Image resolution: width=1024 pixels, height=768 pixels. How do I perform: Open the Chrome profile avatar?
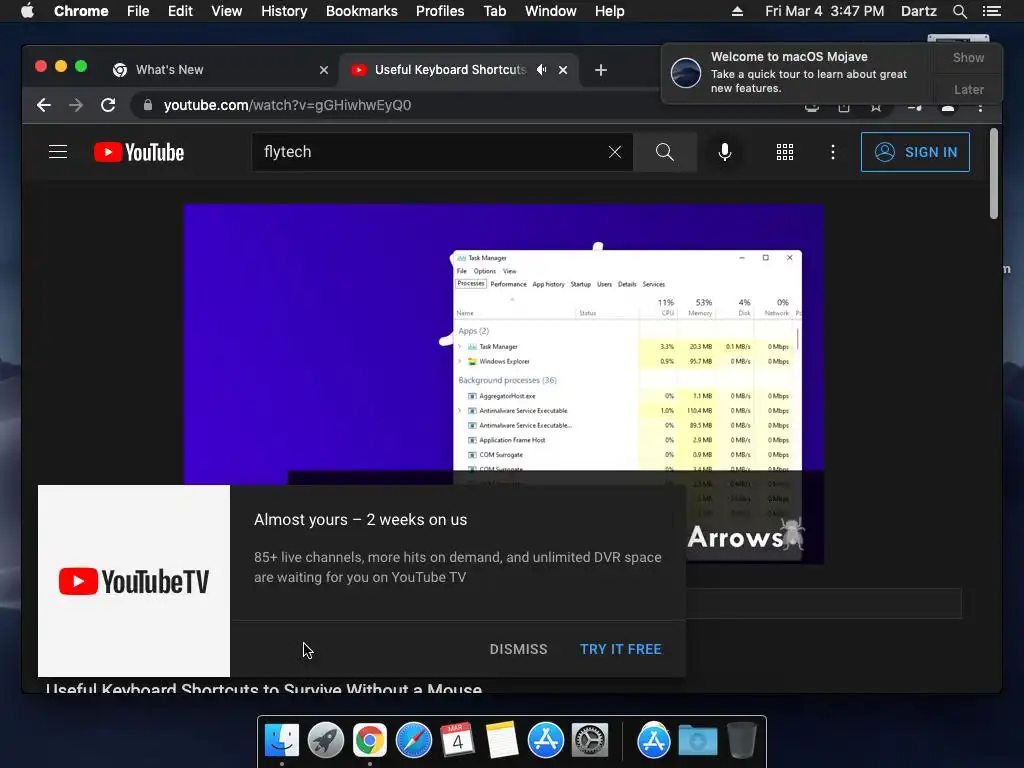(948, 108)
